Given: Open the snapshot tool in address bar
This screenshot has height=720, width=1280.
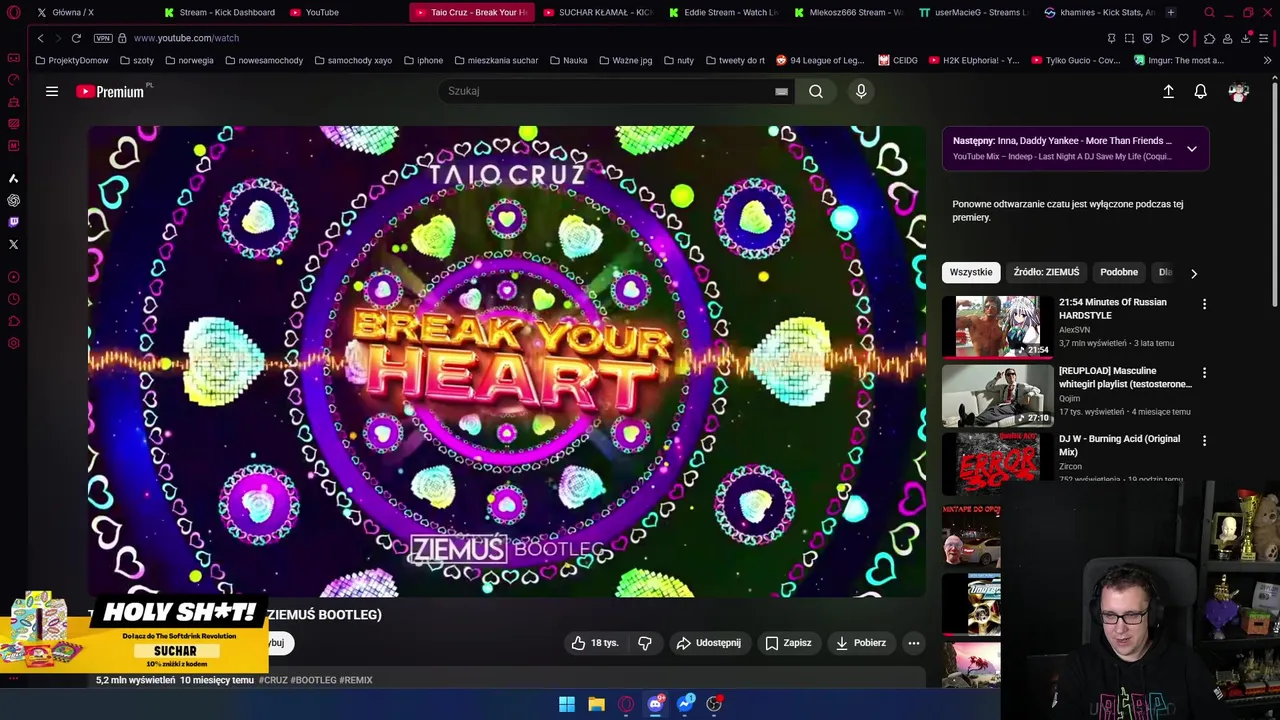Looking at the screenshot, I should click(x=1129, y=38).
